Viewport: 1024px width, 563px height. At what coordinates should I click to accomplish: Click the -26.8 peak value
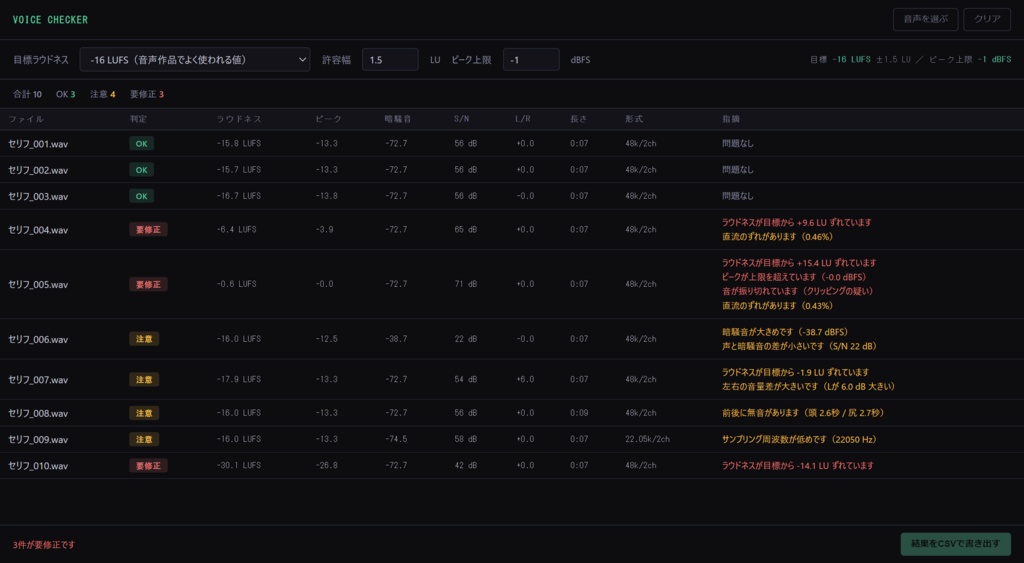pos(327,466)
